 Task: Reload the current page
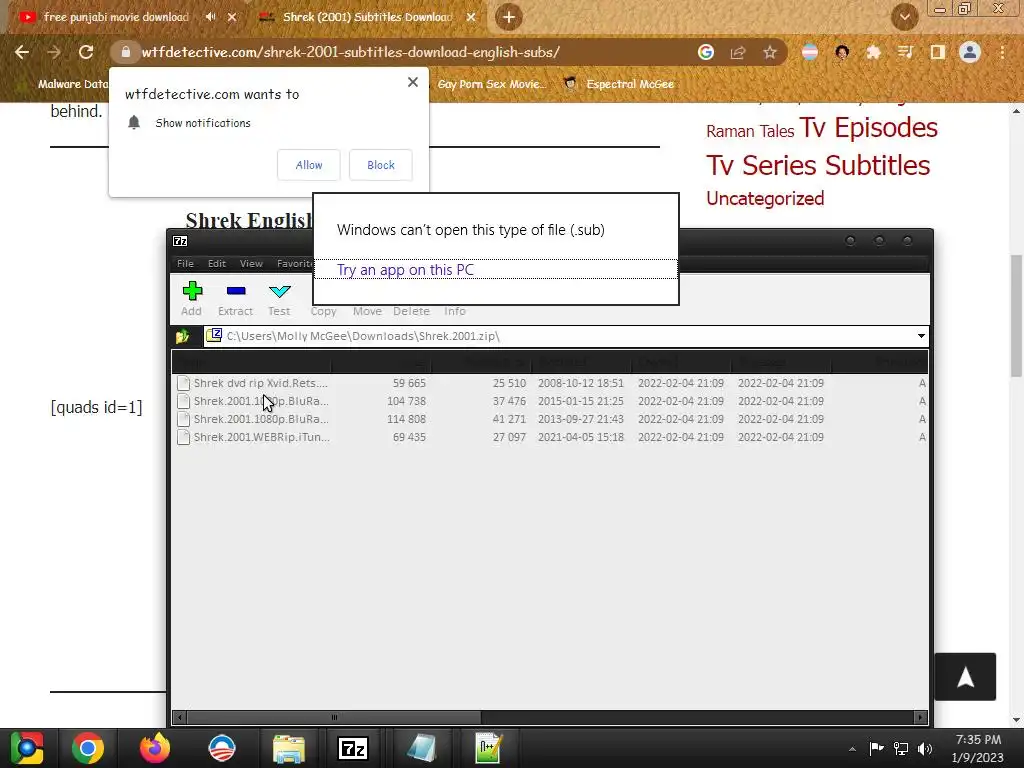pos(86,52)
